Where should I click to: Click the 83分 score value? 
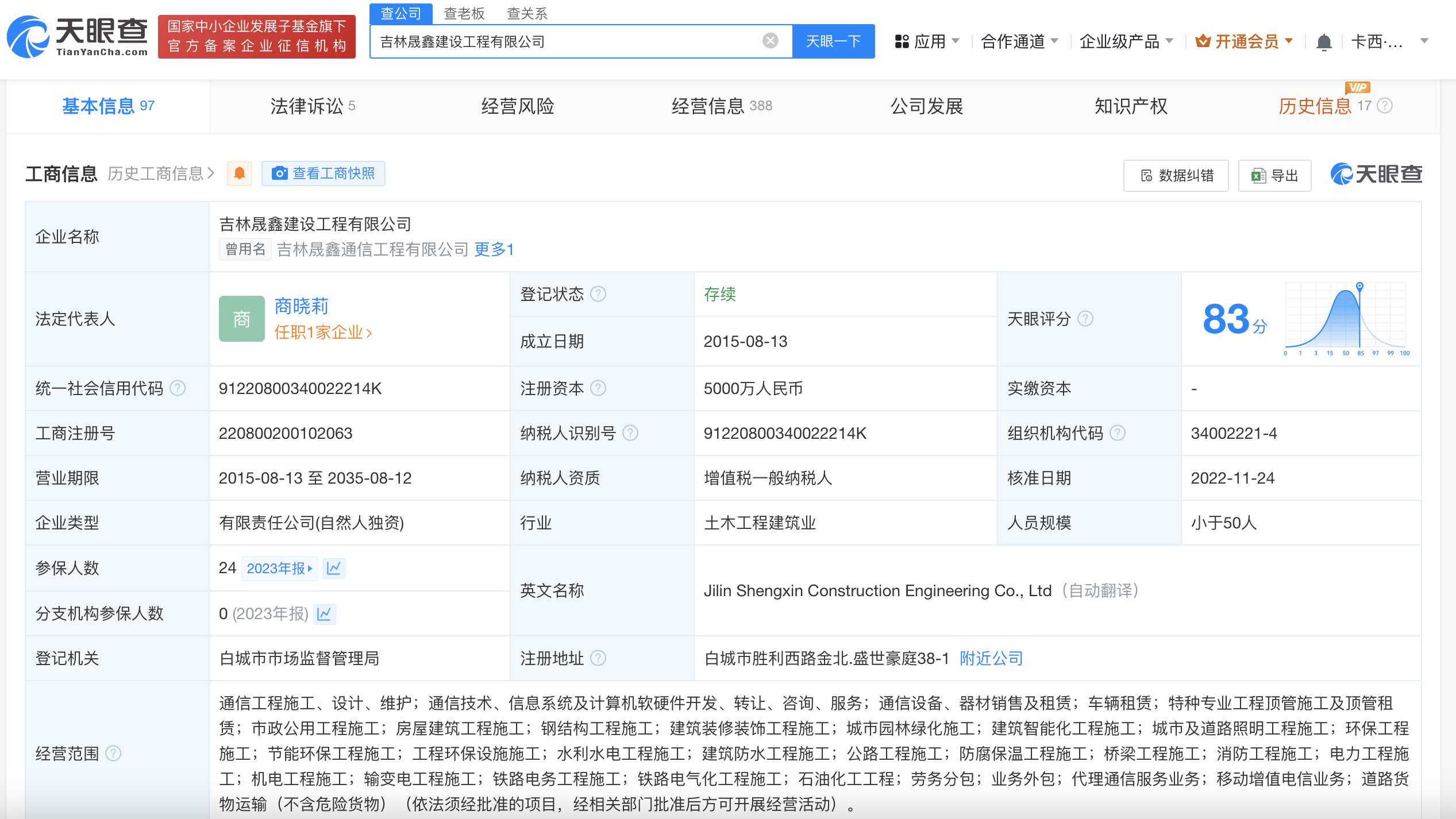click(1235, 319)
